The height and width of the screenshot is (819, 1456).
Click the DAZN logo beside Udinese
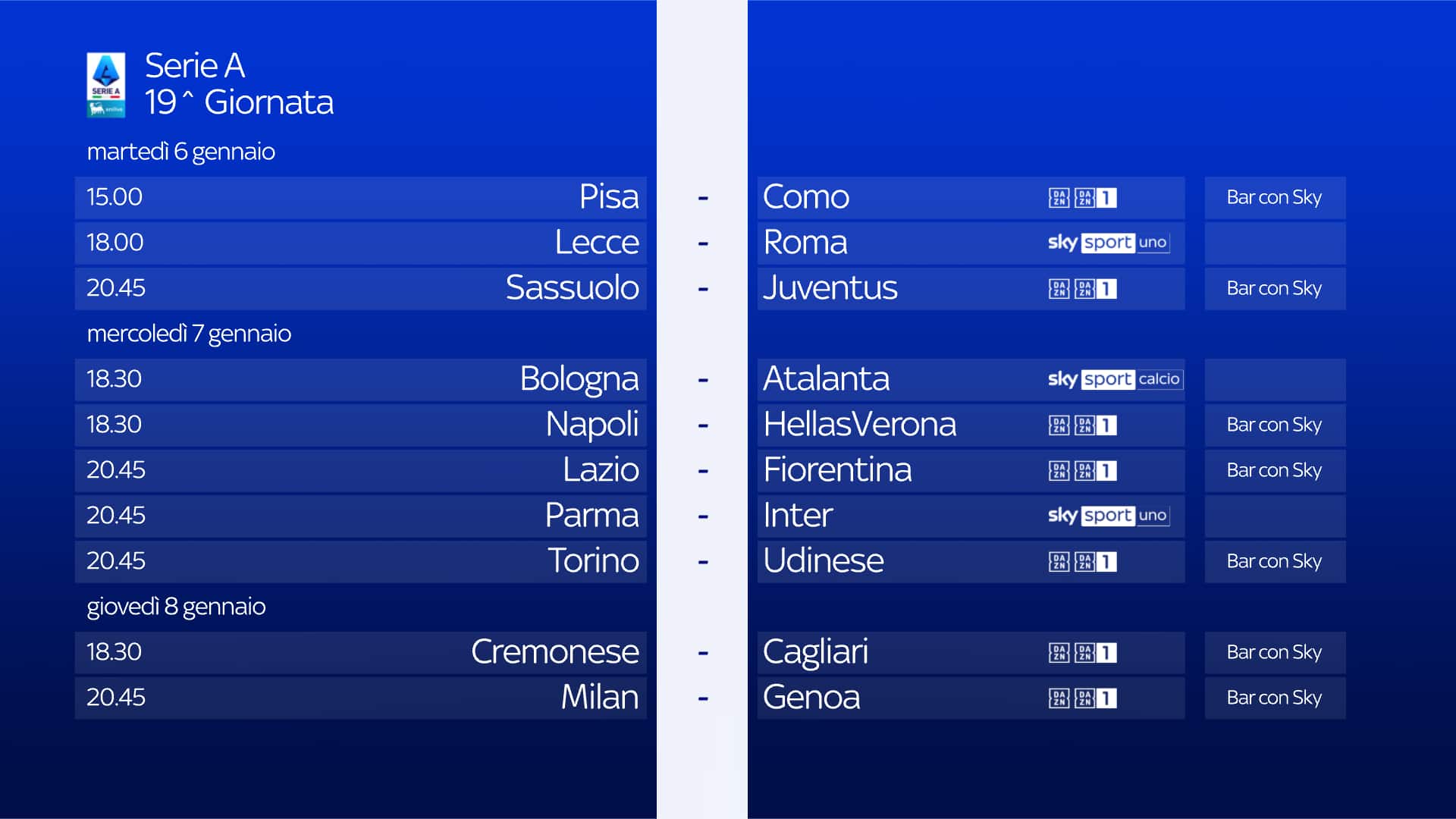click(x=1059, y=562)
